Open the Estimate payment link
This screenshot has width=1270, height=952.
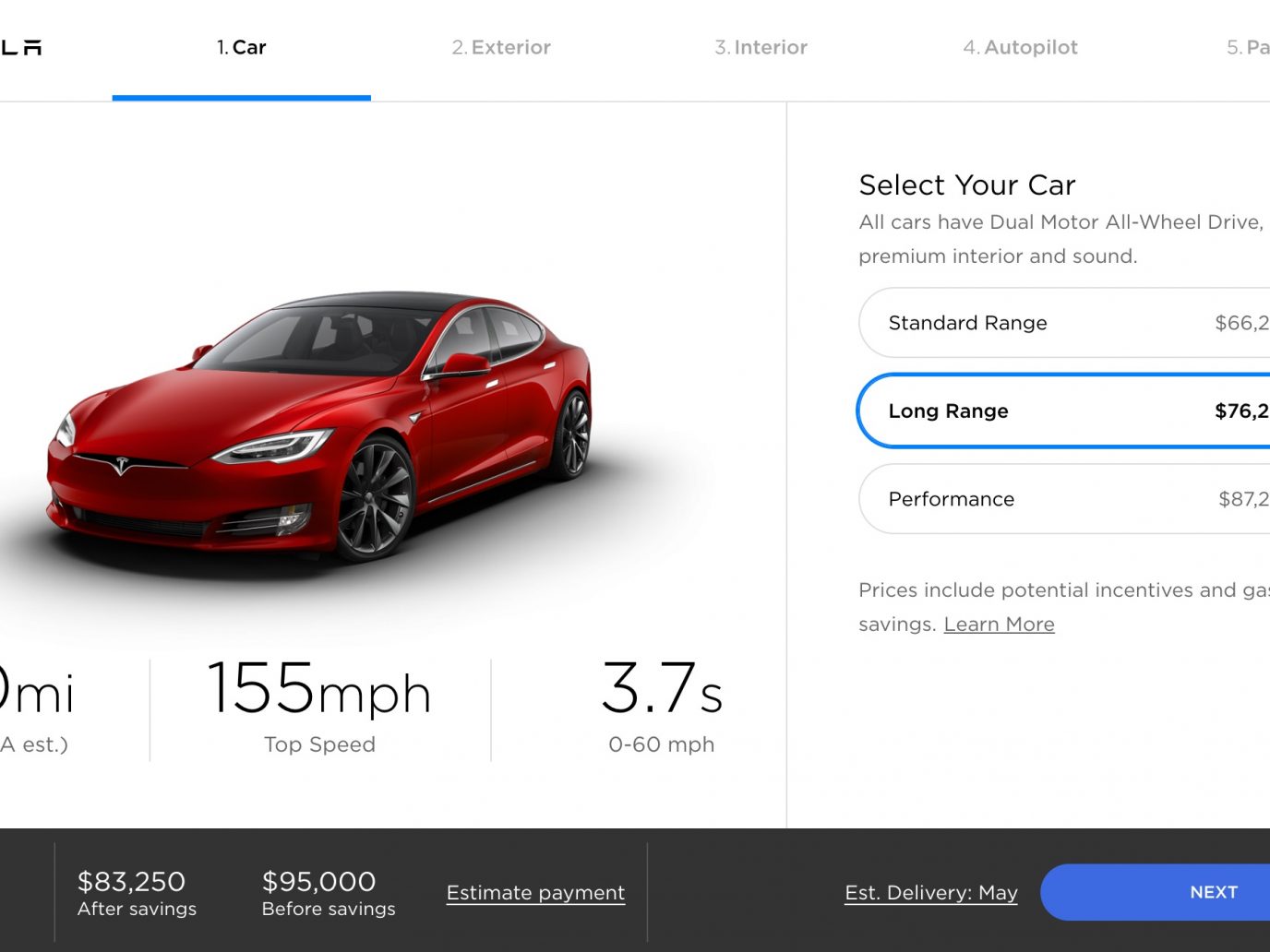[535, 893]
